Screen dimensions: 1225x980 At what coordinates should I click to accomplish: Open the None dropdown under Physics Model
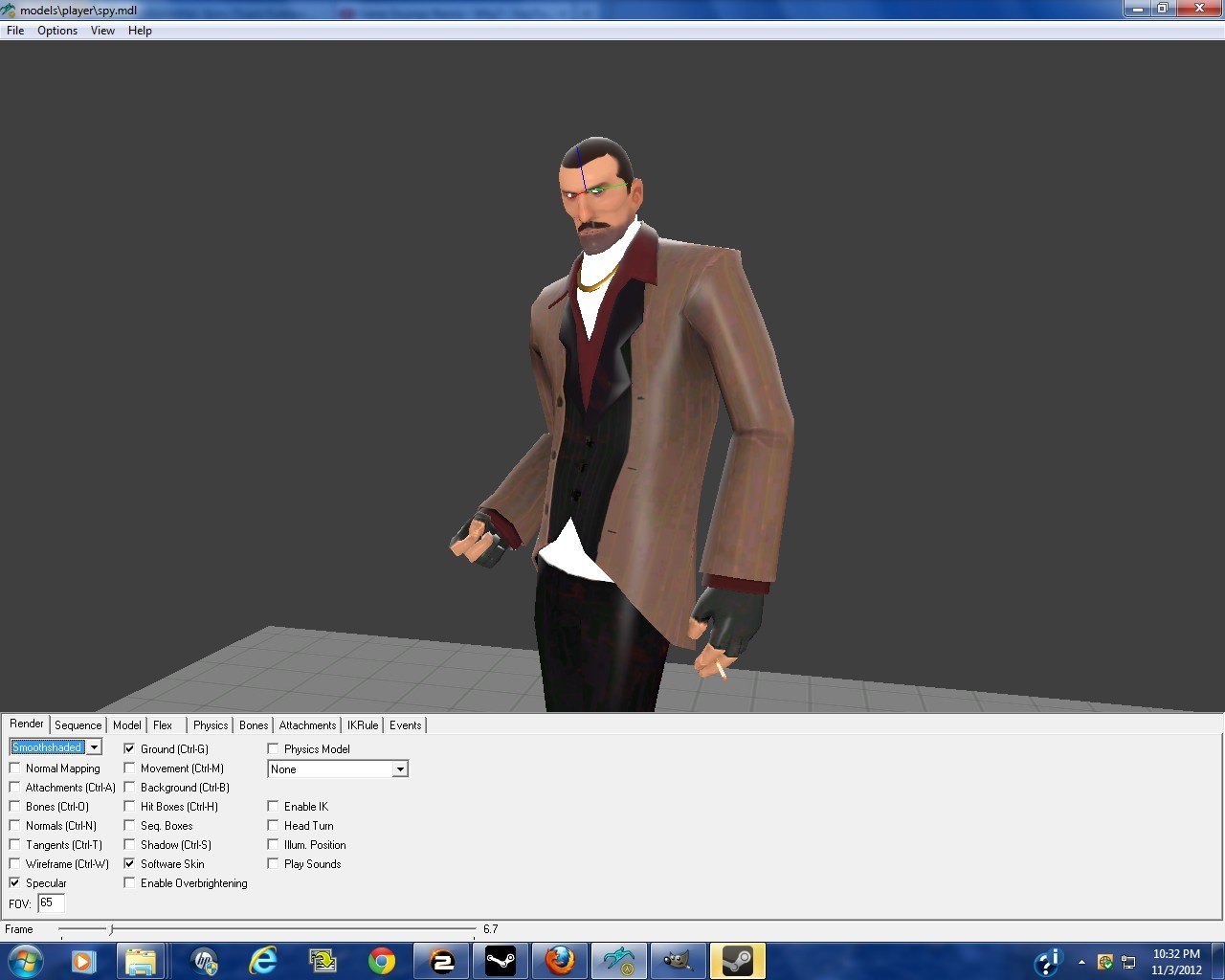[x=400, y=769]
